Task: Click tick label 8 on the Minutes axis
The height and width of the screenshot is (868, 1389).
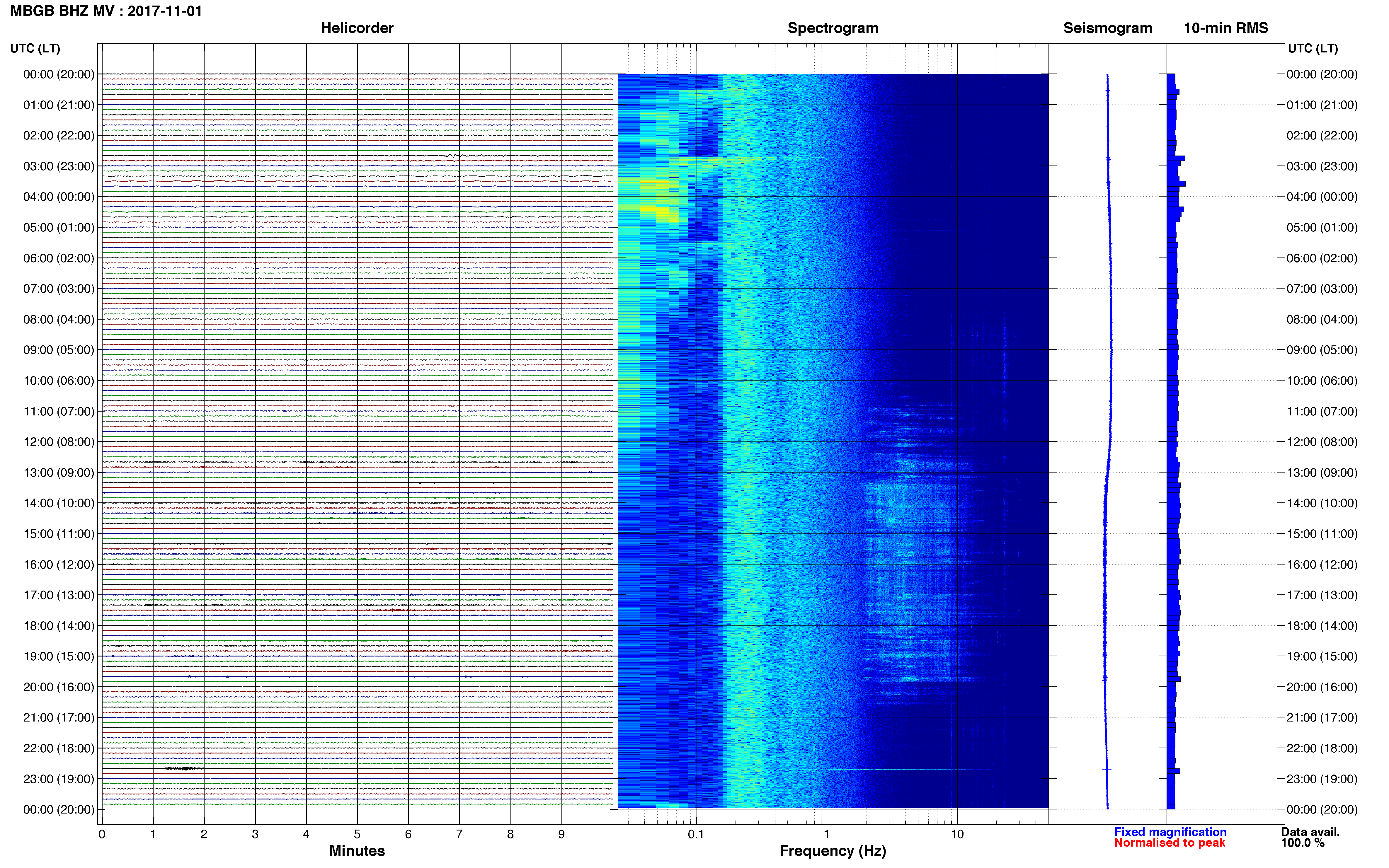Action: tap(510, 835)
